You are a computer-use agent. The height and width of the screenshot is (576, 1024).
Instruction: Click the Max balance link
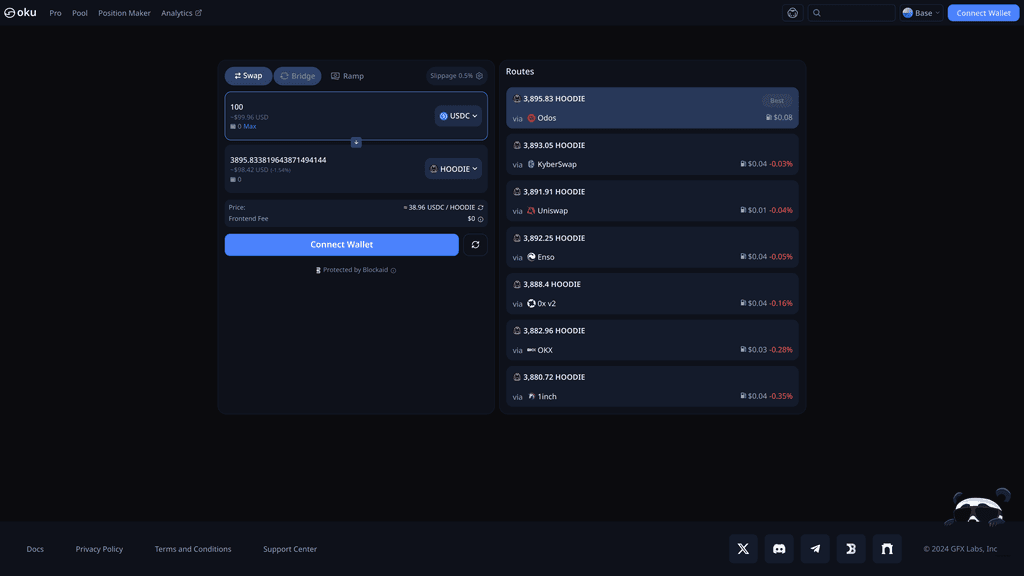point(249,127)
